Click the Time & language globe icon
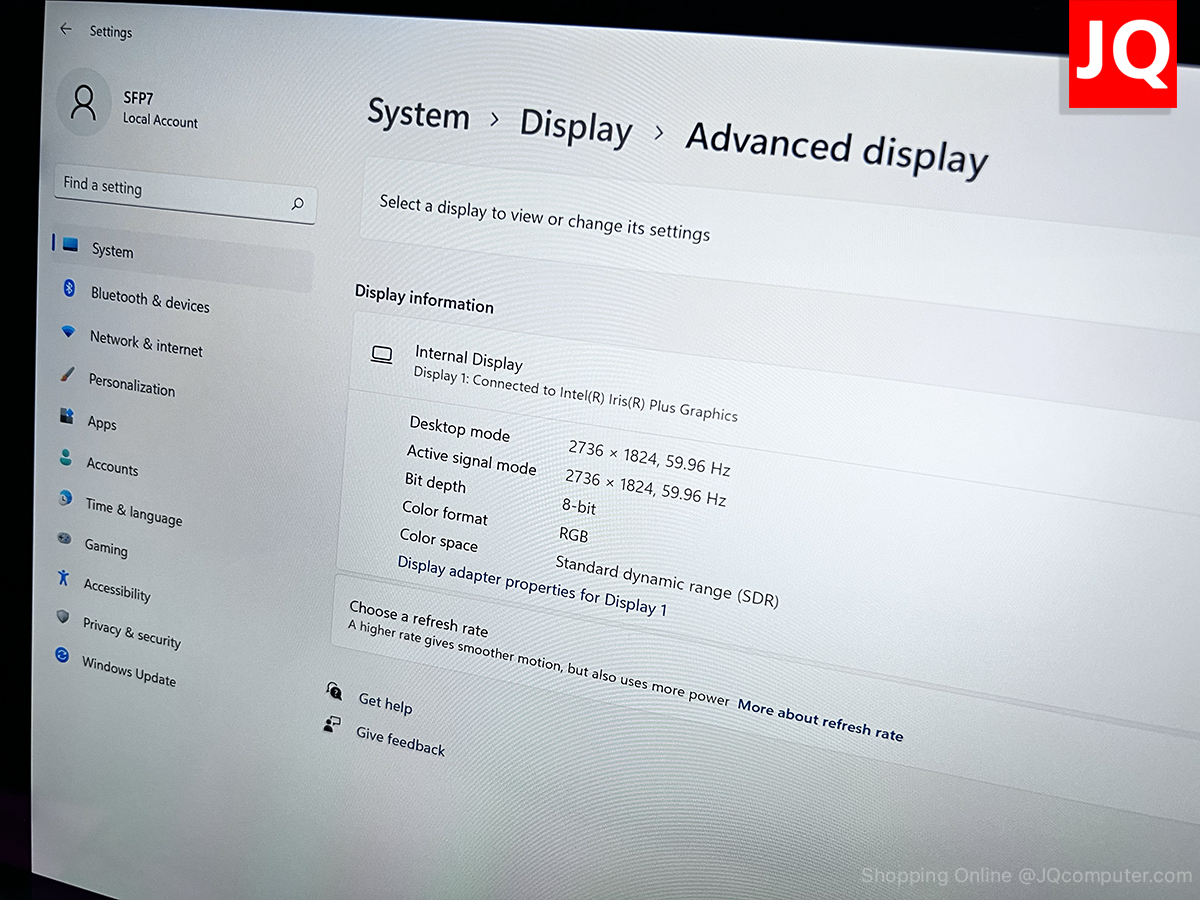This screenshot has width=1200, height=900. [x=65, y=497]
